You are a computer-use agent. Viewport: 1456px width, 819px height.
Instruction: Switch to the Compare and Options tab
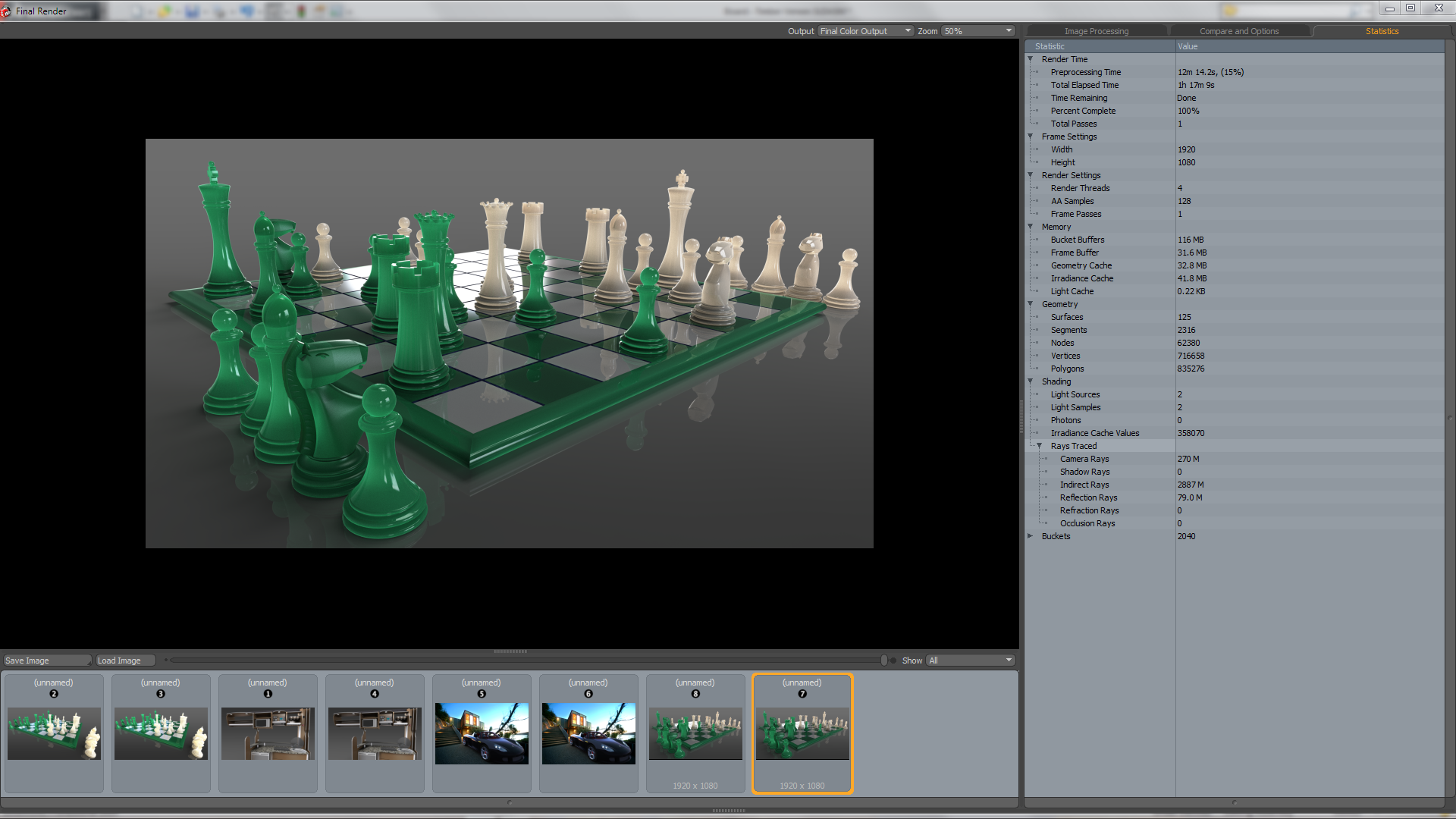[1238, 31]
